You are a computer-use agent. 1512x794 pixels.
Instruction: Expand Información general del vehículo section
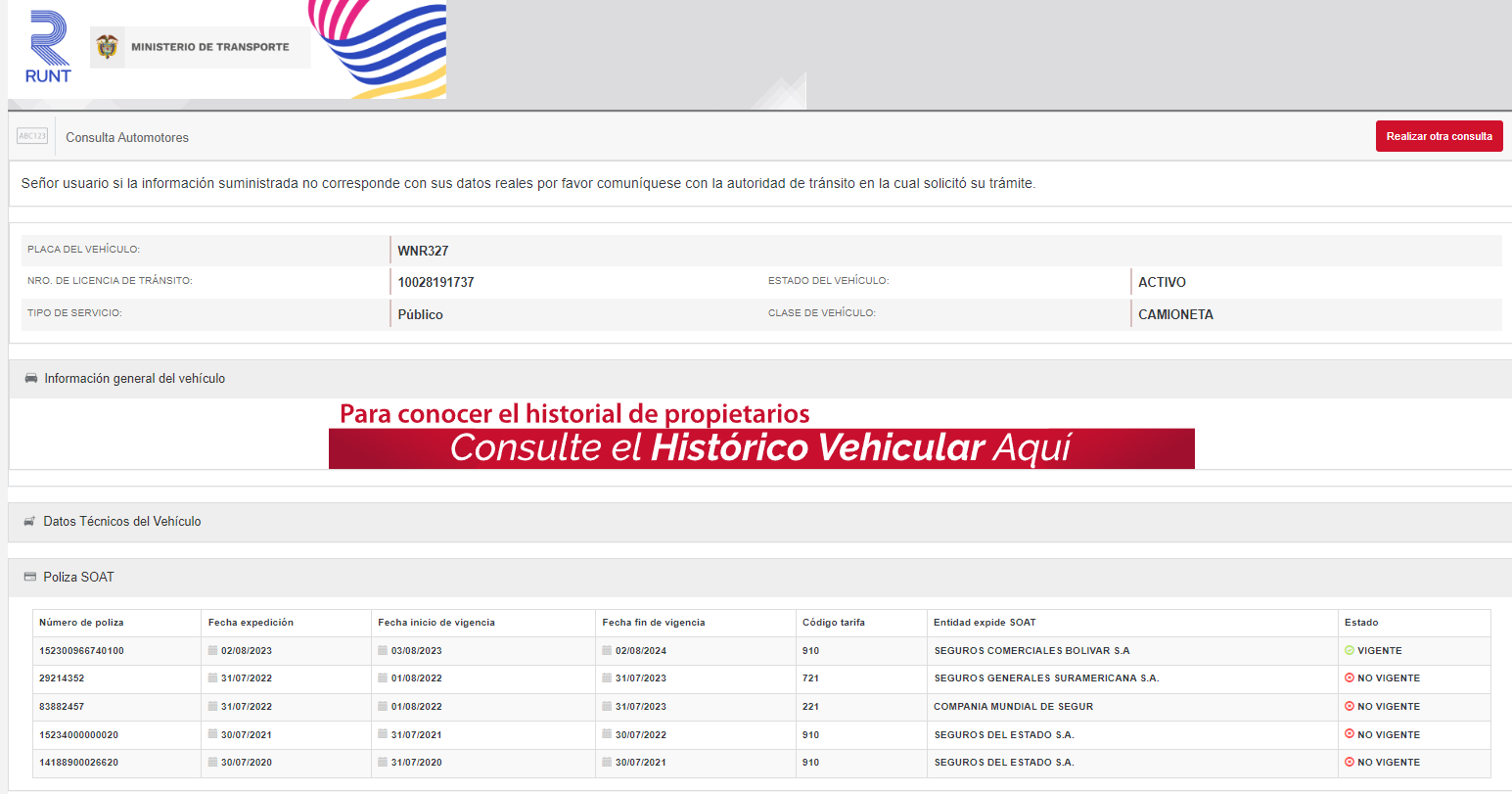(x=135, y=379)
